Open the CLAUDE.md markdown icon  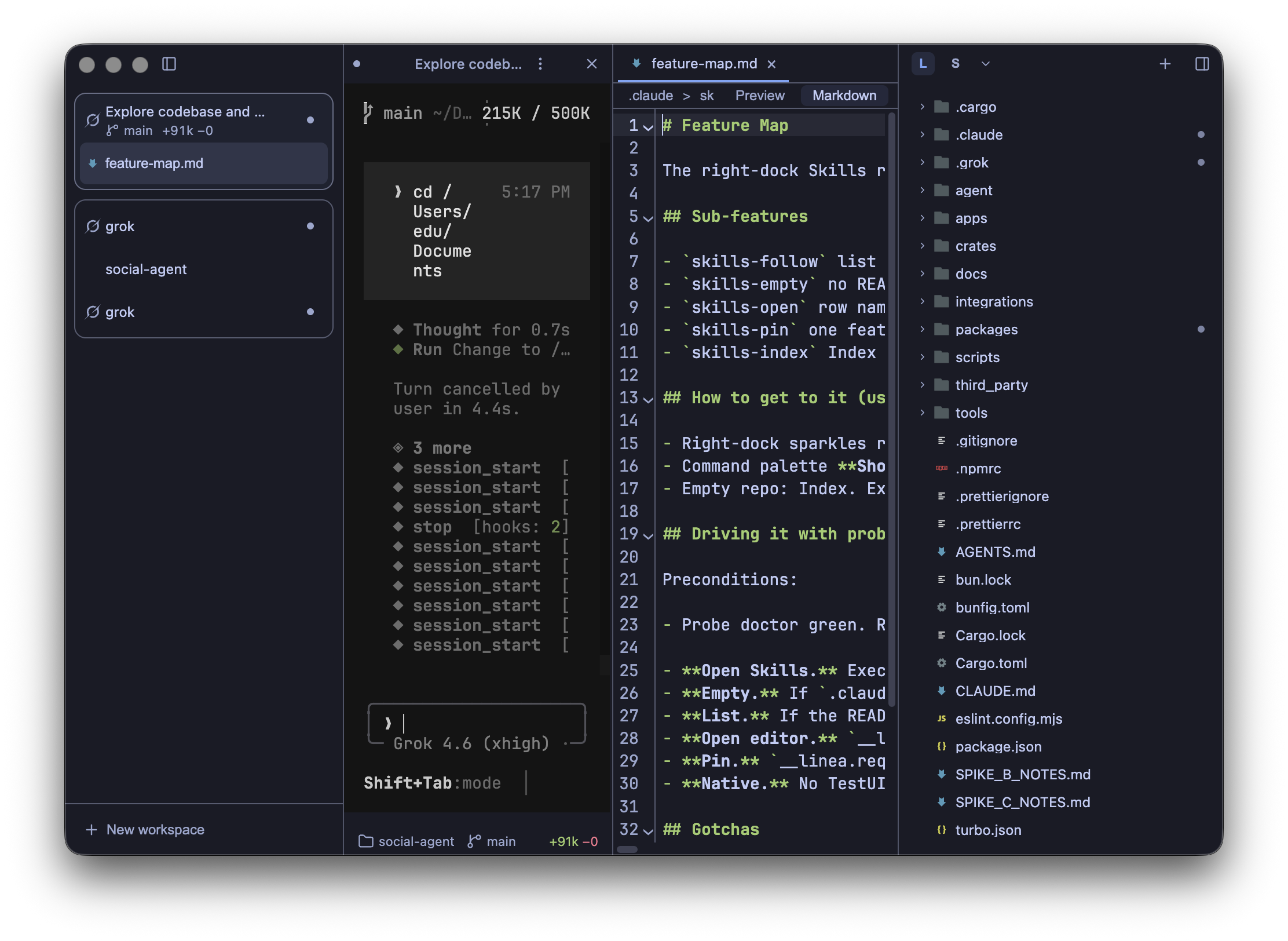click(942, 691)
